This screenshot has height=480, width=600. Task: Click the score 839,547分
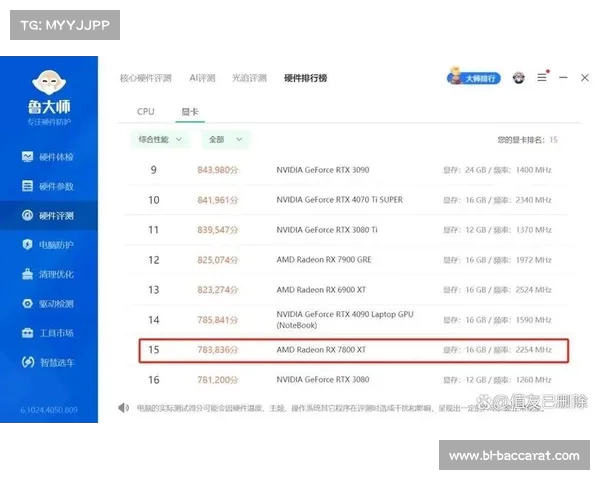click(218, 230)
